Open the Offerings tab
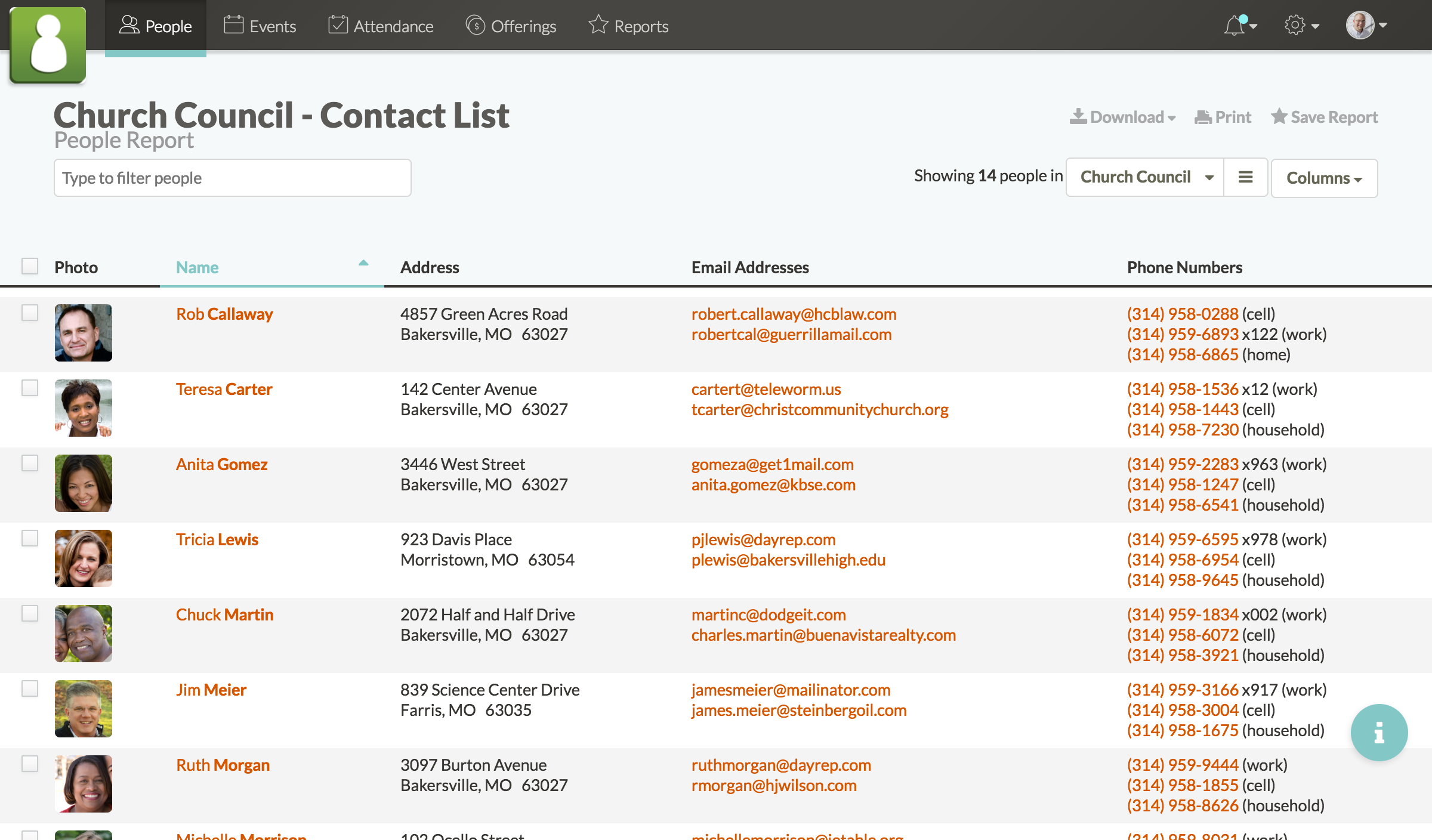The height and width of the screenshot is (840, 1432). click(511, 26)
